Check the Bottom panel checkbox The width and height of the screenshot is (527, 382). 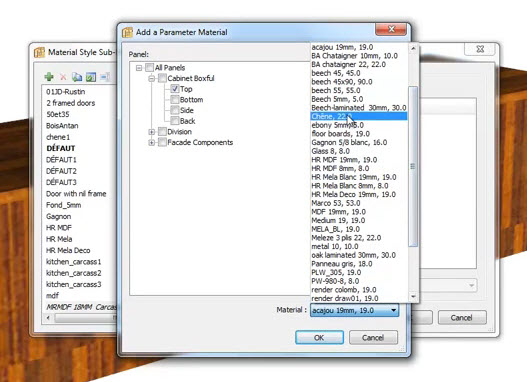[174, 99]
